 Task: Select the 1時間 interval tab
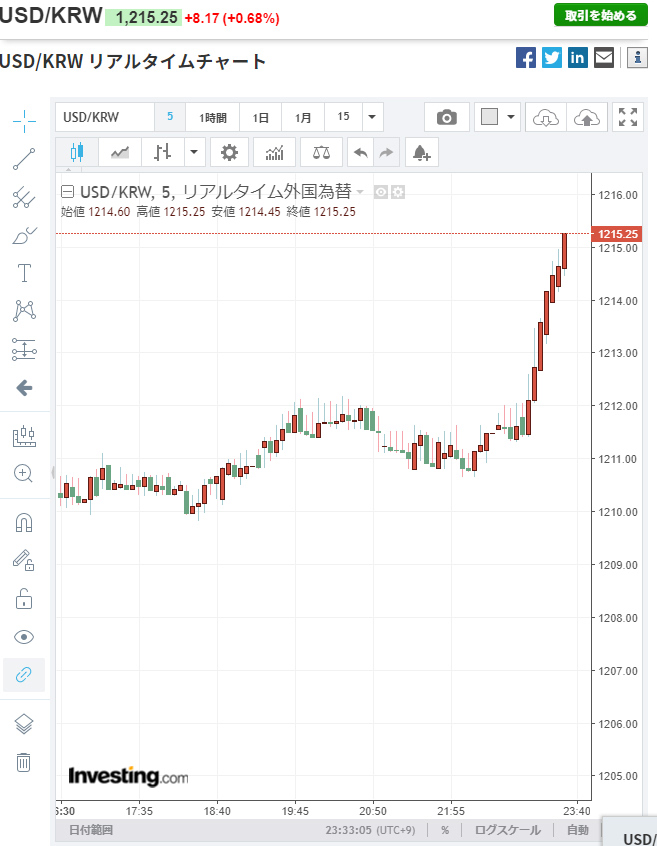tap(213, 117)
